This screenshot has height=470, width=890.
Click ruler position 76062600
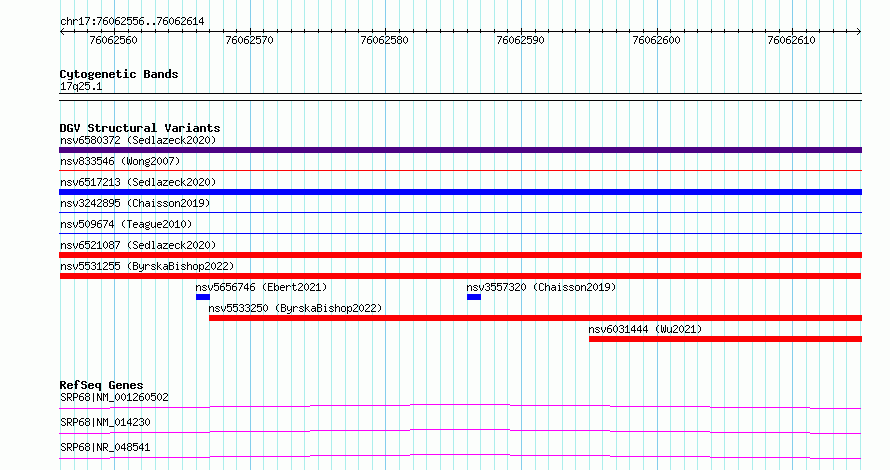[x=656, y=40]
